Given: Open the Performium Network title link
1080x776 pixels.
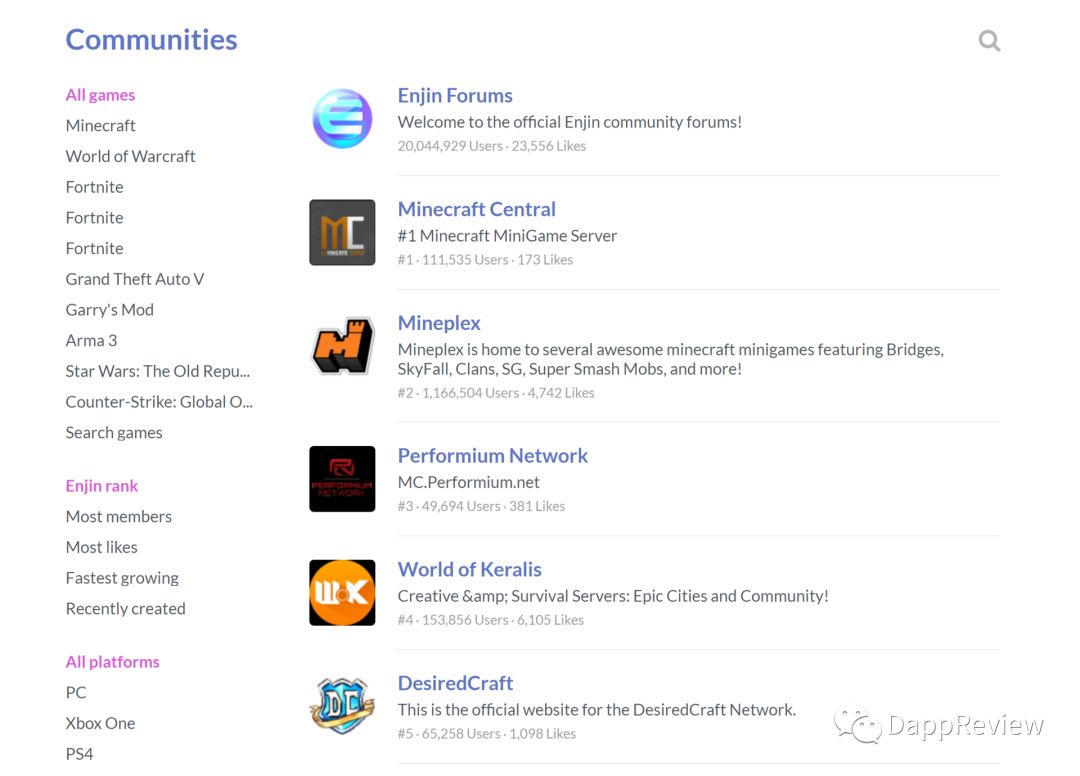Looking at the screenshot, I should (492, 456).
